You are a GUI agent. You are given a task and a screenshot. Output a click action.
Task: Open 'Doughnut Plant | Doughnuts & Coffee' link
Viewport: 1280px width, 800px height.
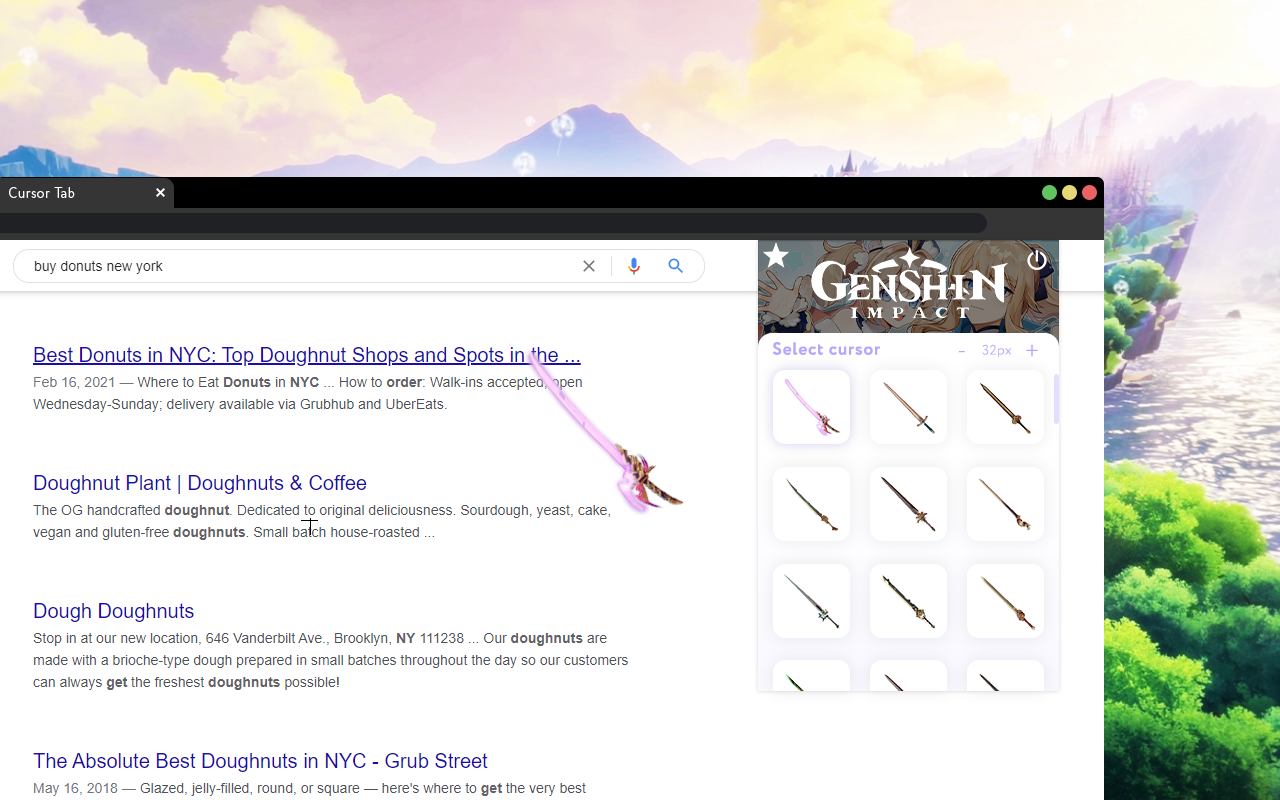pyautogui.click(x=200, y=483)
